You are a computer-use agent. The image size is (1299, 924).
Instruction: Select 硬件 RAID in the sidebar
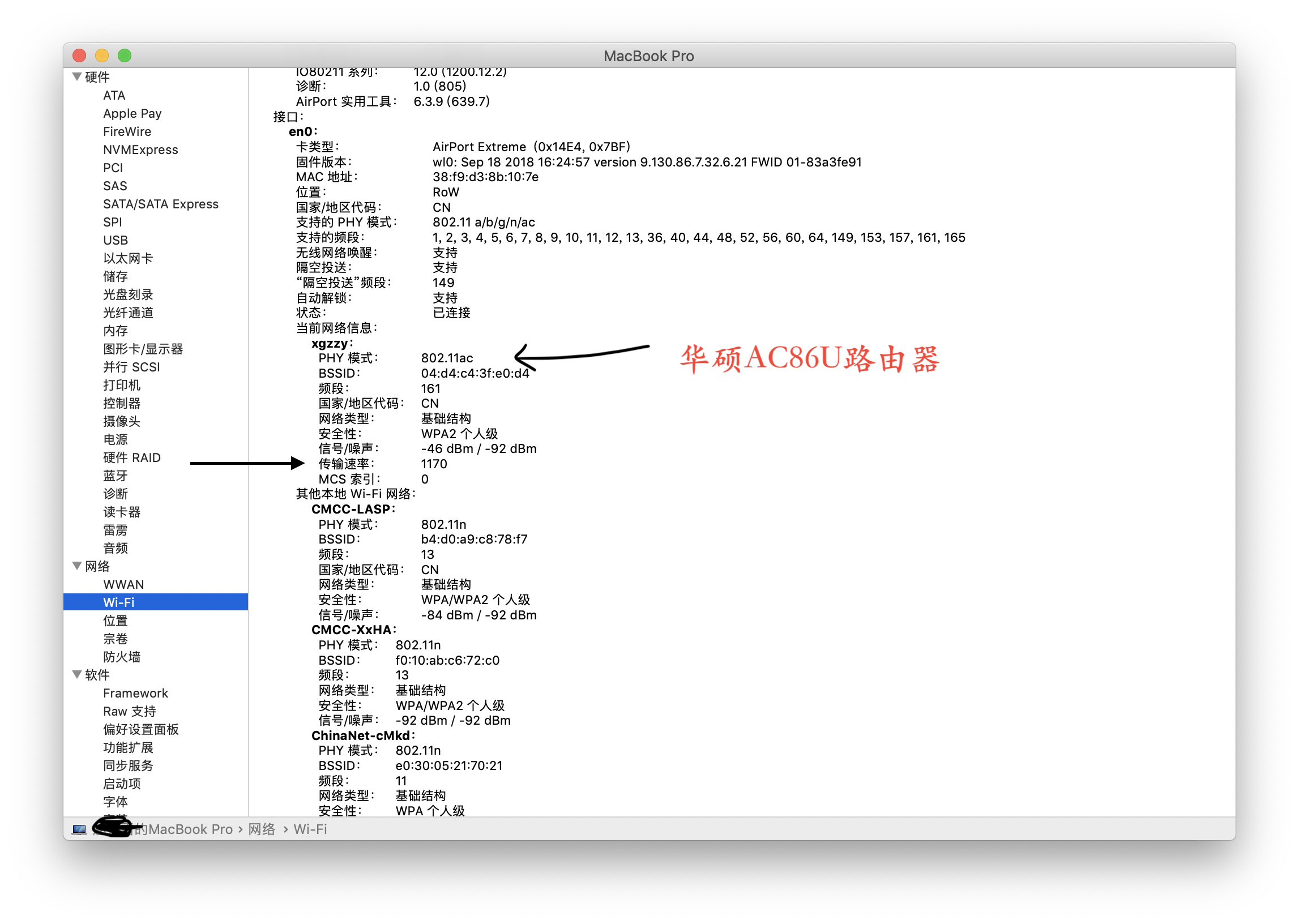pyautogui.click(x=132, y=457)
